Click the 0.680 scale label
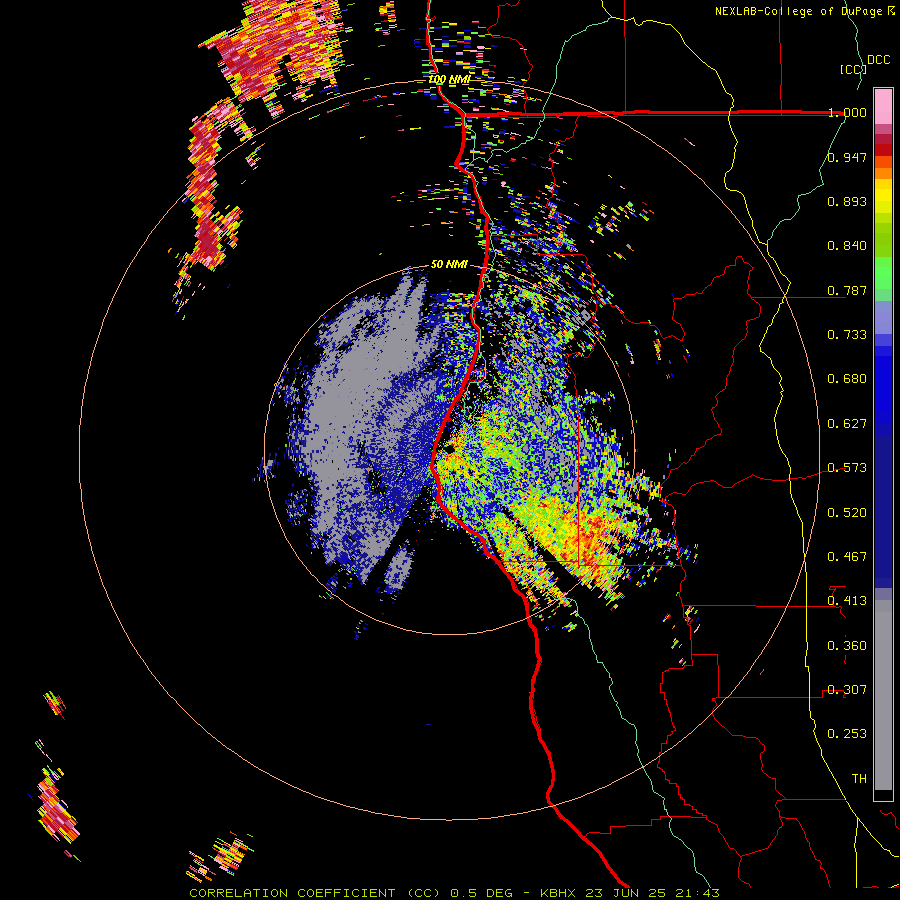Viewport: 900px width, 900px height. coord(847,379)
